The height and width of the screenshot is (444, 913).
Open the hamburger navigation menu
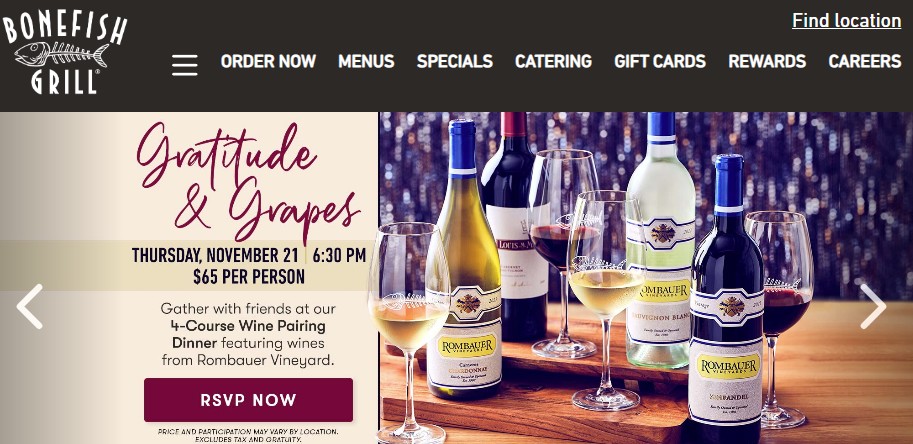185,65
